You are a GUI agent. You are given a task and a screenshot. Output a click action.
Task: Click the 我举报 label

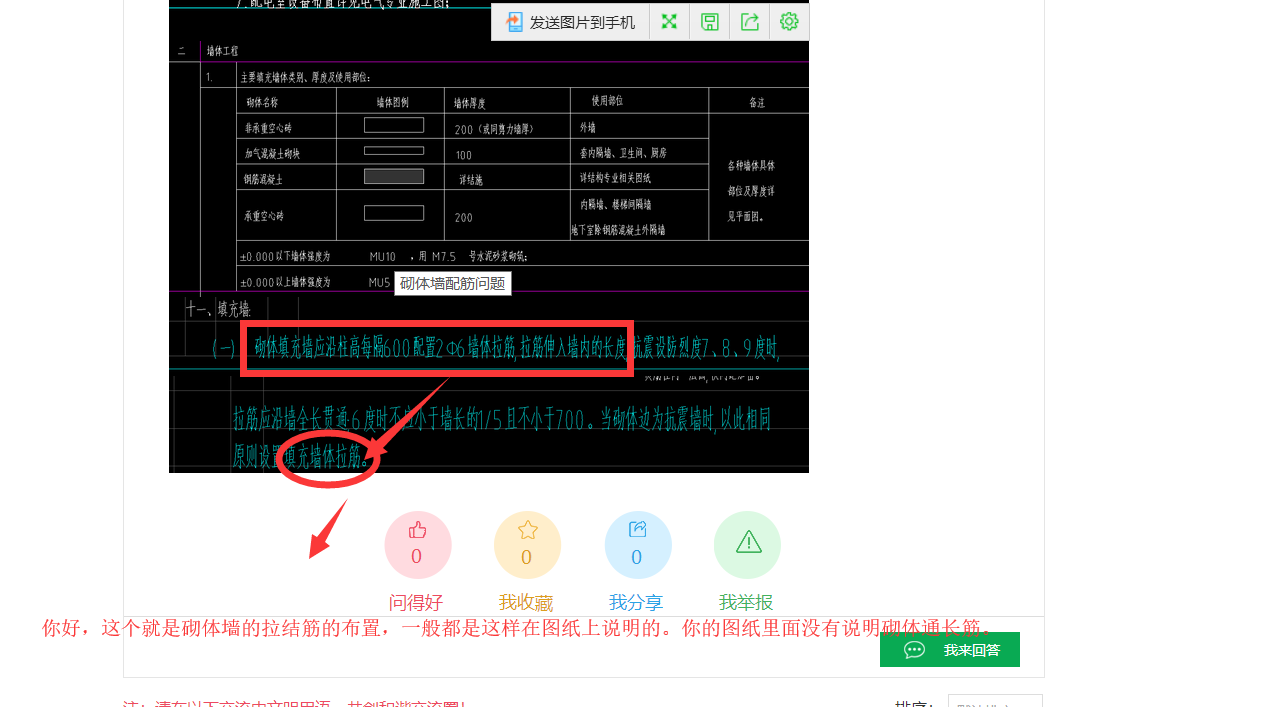pos(746,603)
